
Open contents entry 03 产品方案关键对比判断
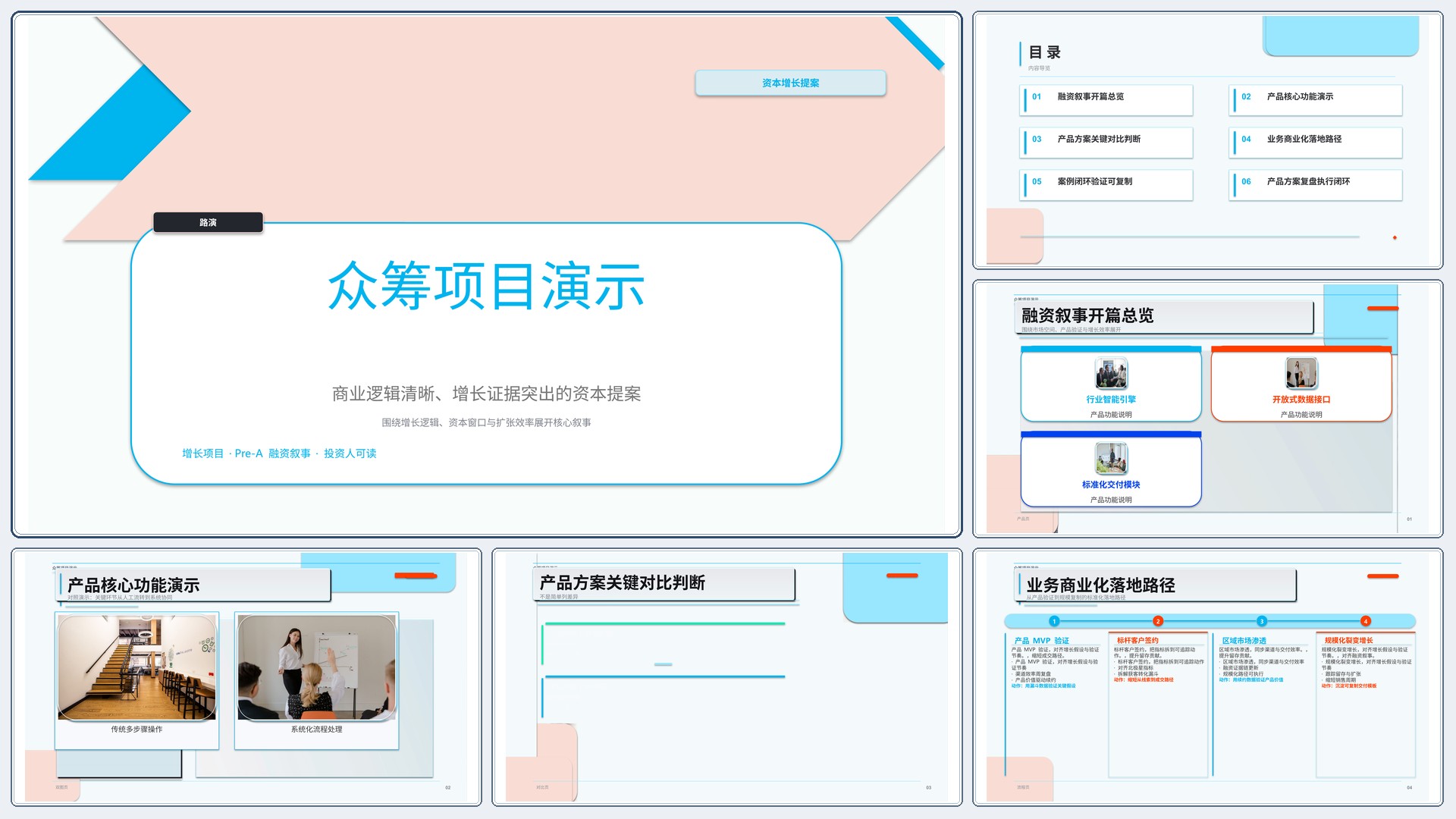pyautogui.click(x=1107, y=143)
